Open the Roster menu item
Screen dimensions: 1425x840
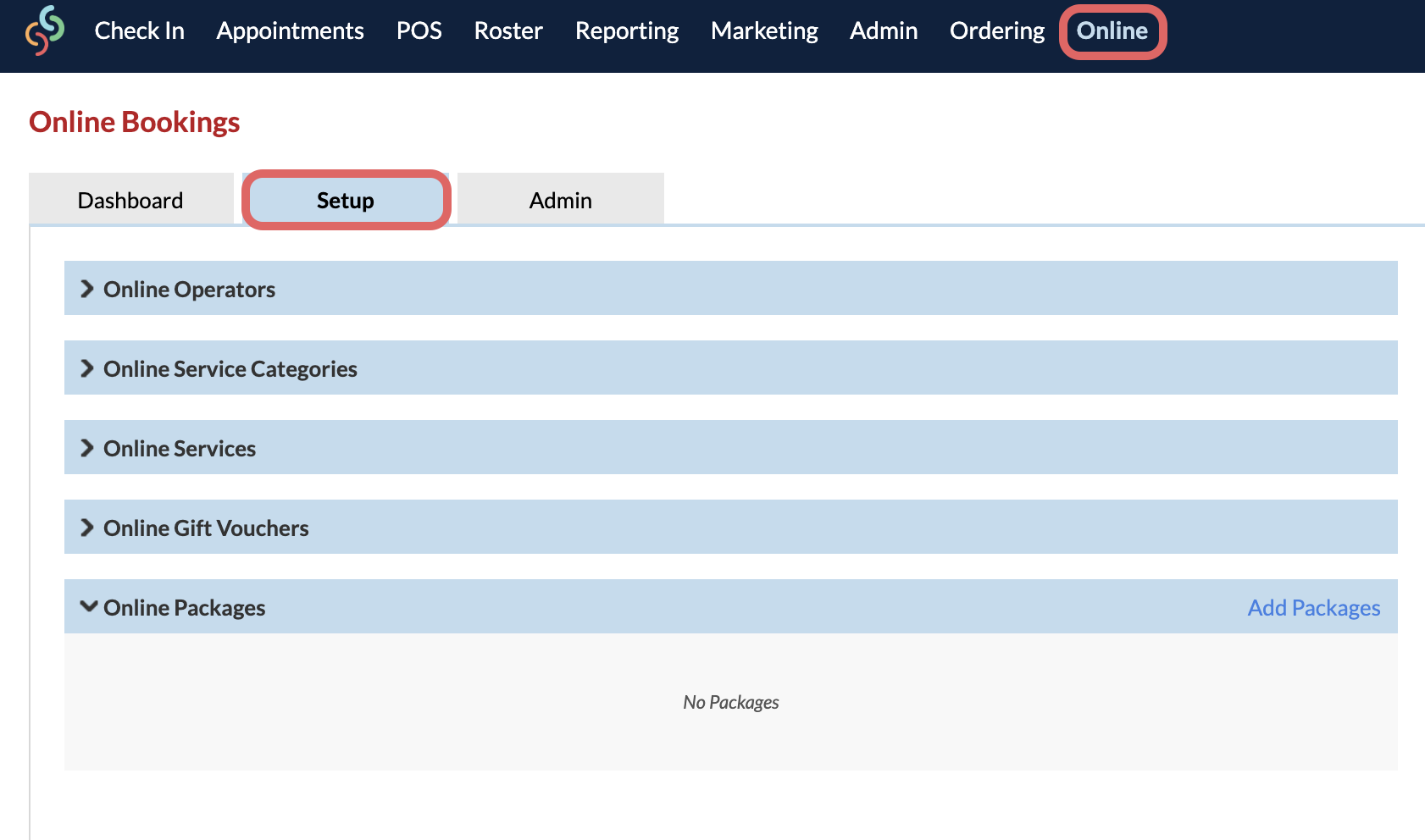coord(508,31)
